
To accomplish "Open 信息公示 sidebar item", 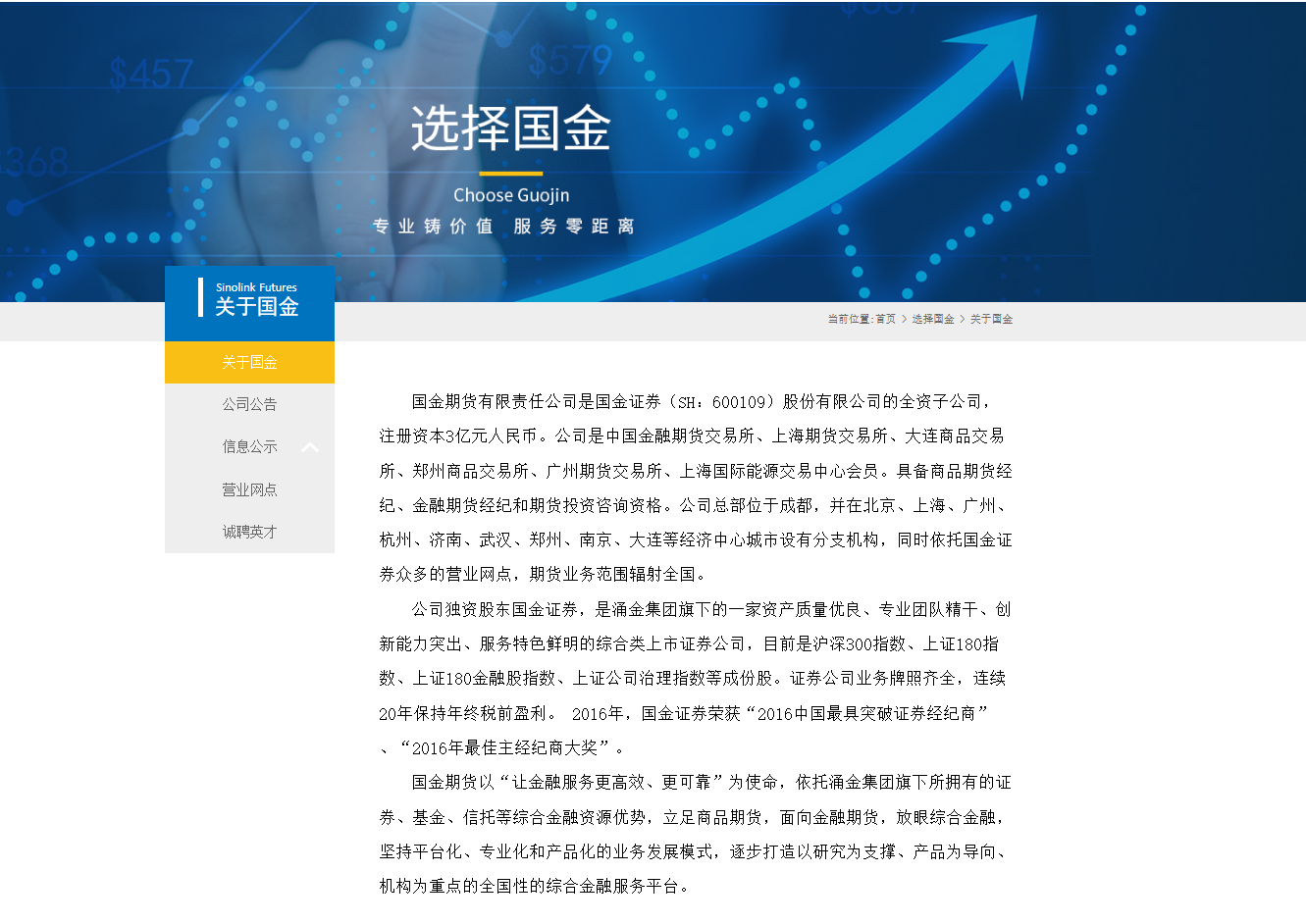I will click(249, 446).
